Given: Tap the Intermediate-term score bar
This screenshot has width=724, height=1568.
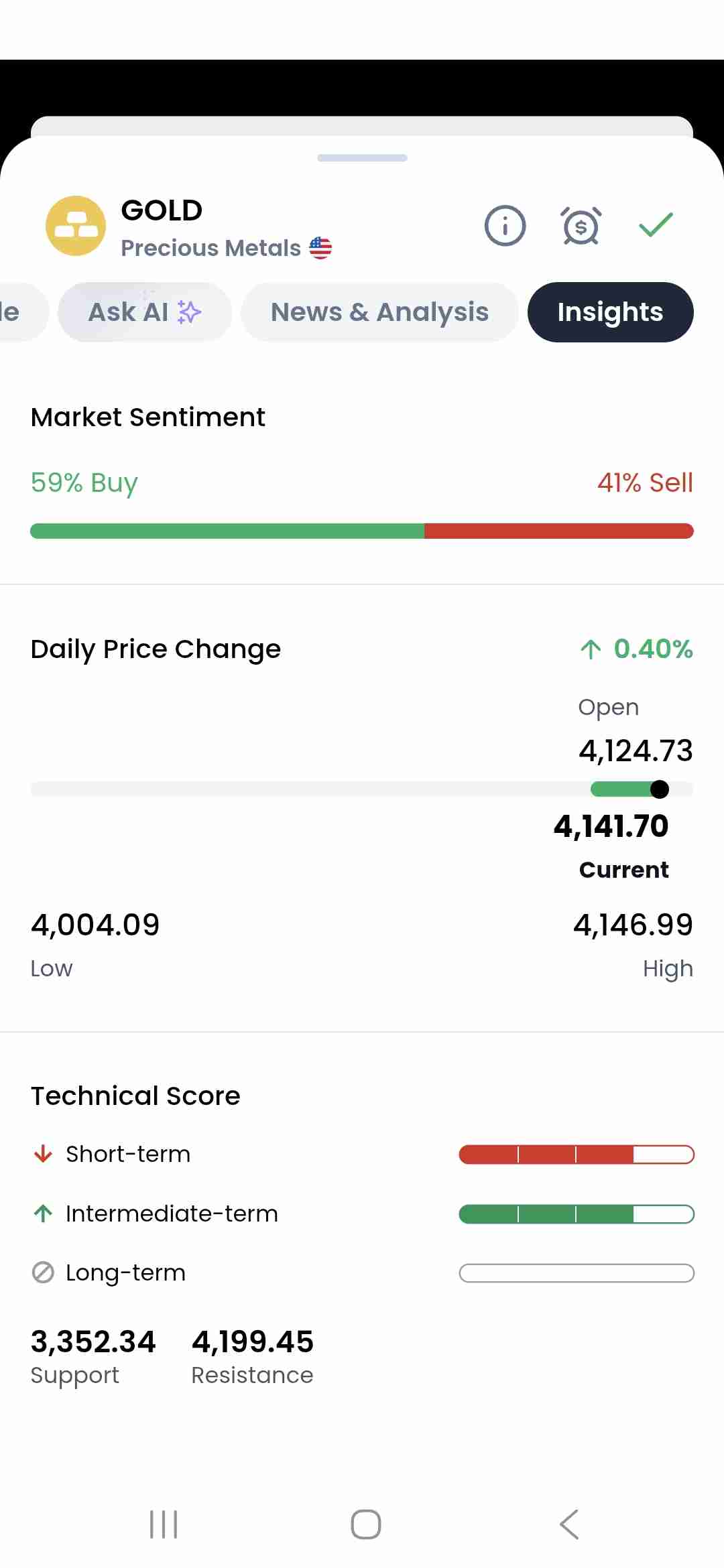Looking at the screenshot, I should click(576, 1214).
